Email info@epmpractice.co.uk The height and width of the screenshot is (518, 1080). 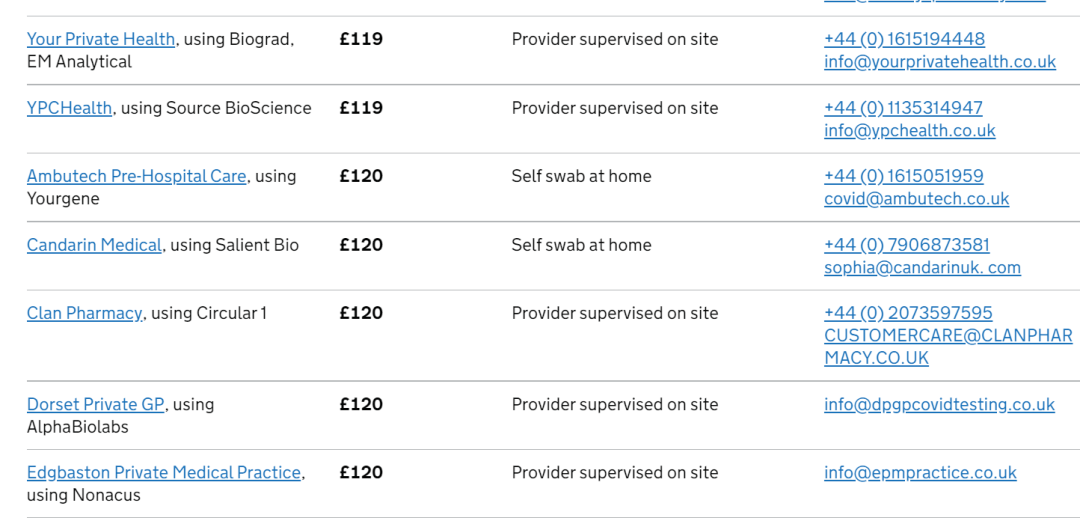(x=920, y=473)
